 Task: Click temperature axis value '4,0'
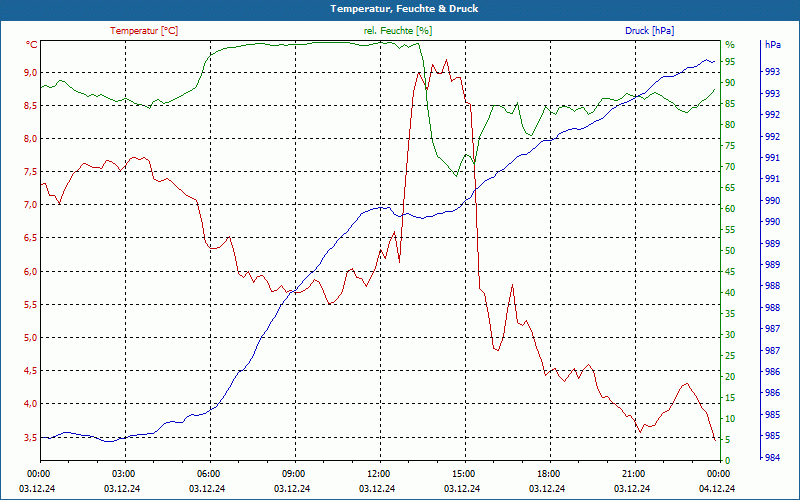click(x=31, y=404)
